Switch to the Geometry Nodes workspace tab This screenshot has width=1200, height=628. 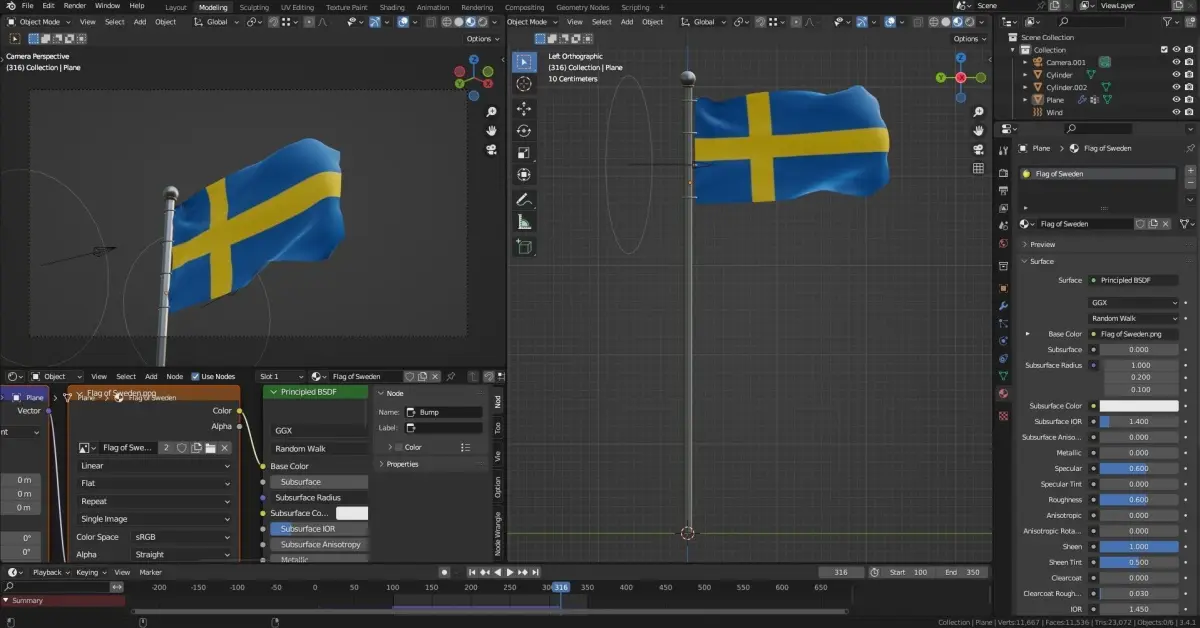[x=583, y=7]
